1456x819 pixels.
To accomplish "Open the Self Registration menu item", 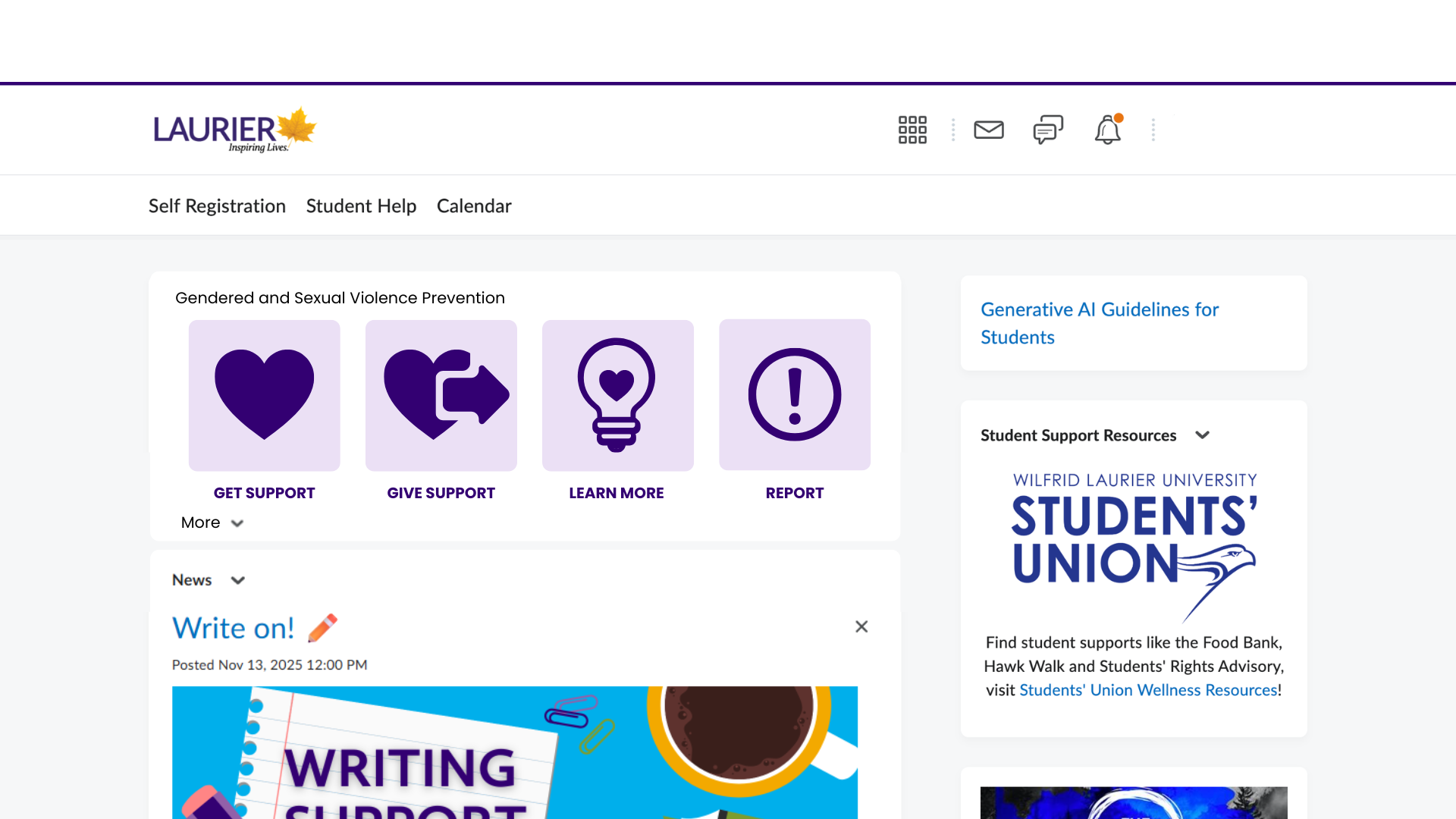I will click(x=217, y=206).
